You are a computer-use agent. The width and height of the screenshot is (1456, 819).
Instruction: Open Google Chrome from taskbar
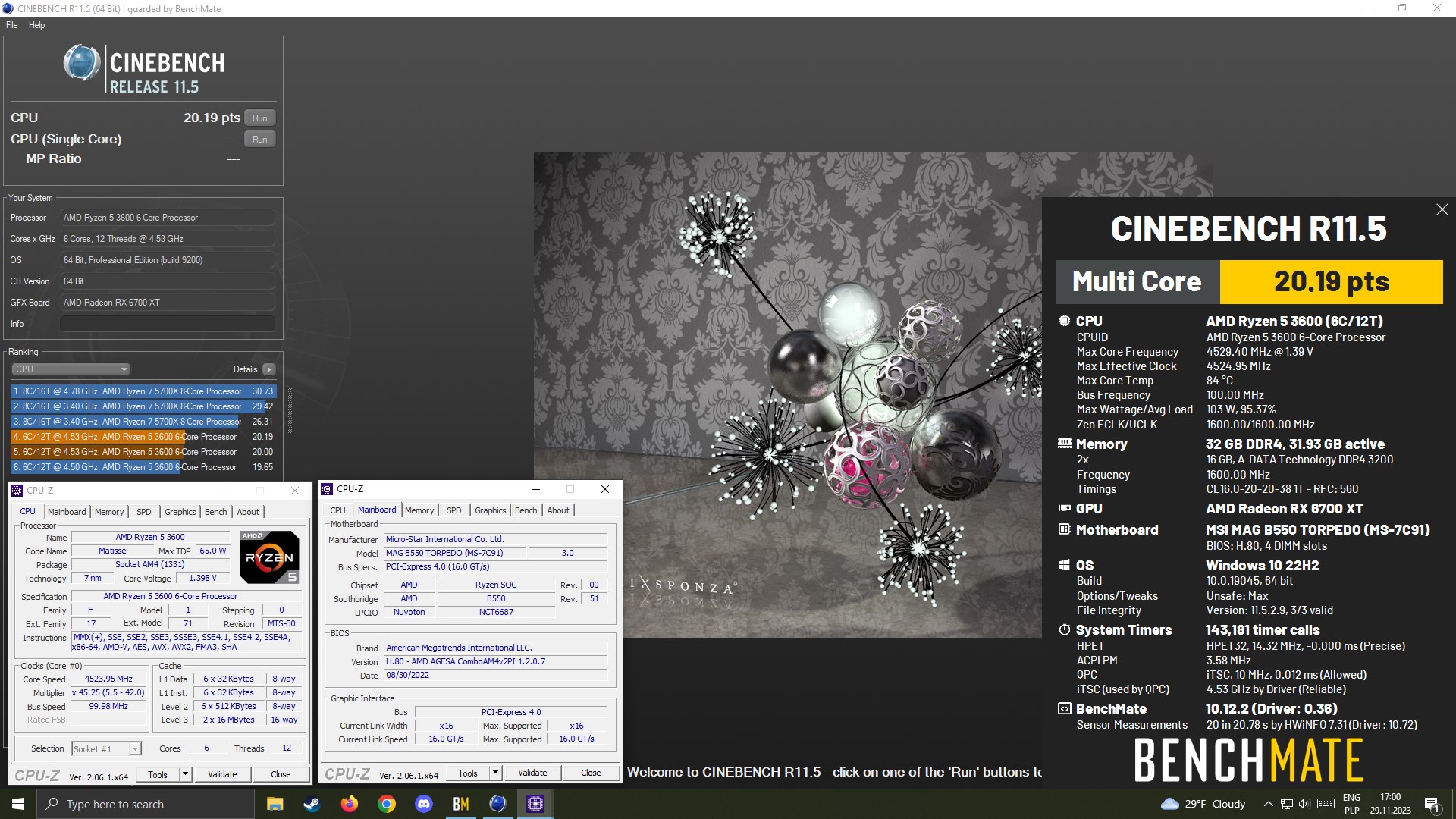click(386, 804)
